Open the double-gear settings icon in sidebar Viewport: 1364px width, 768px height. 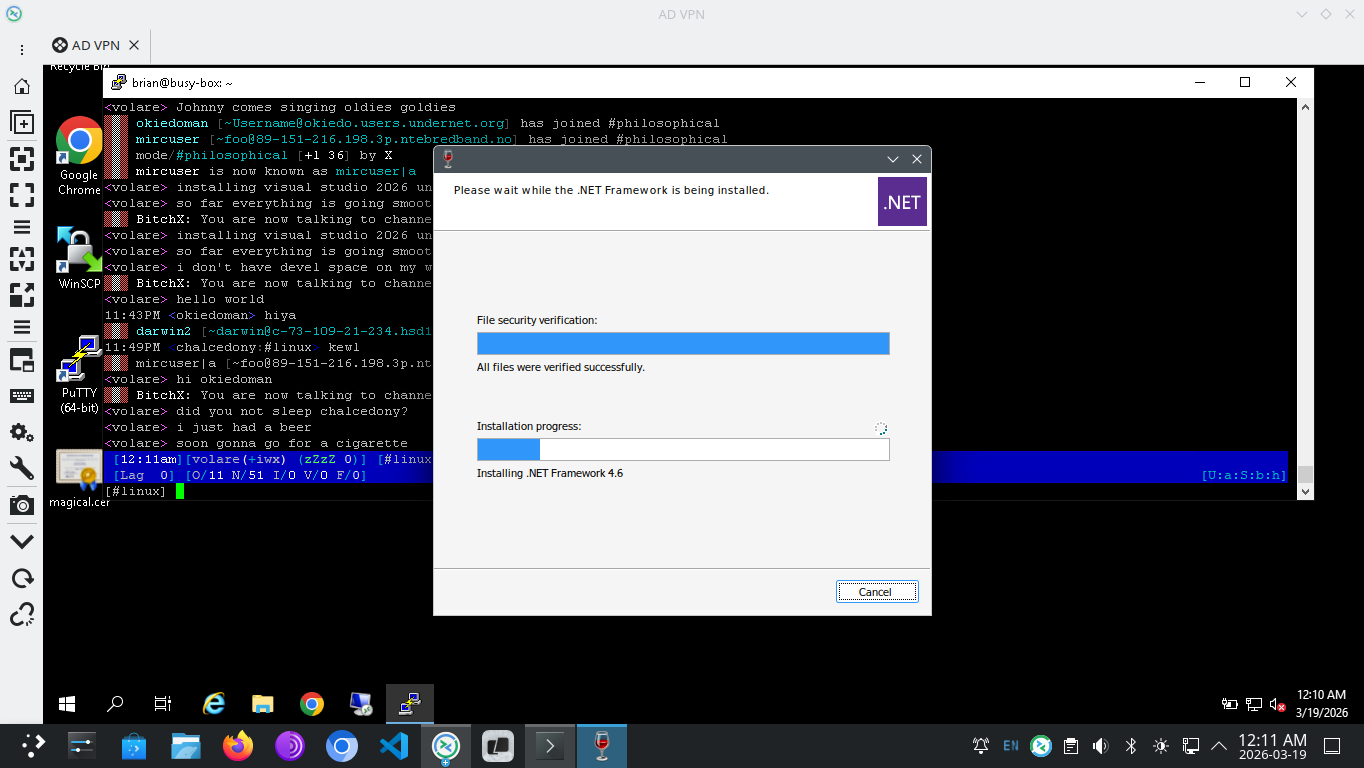pos(21,432)
